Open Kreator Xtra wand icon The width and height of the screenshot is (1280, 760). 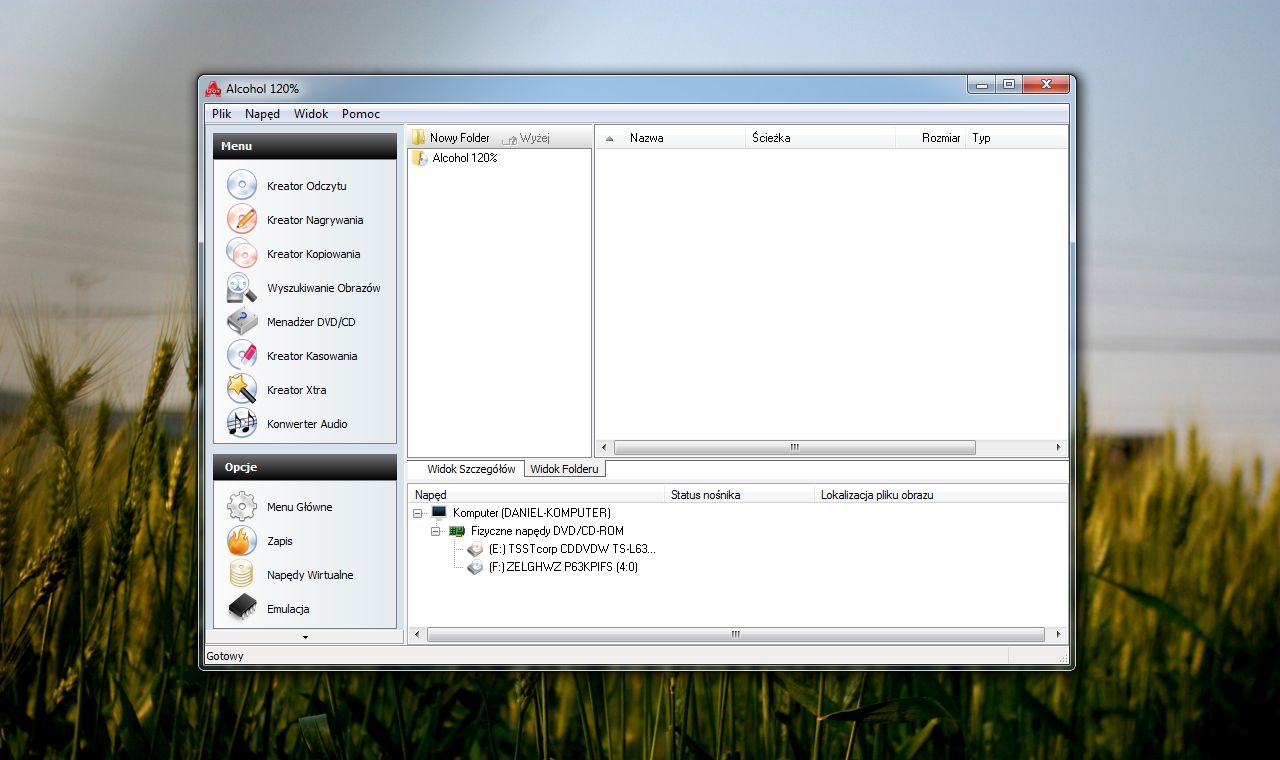[x=242, y=390]
